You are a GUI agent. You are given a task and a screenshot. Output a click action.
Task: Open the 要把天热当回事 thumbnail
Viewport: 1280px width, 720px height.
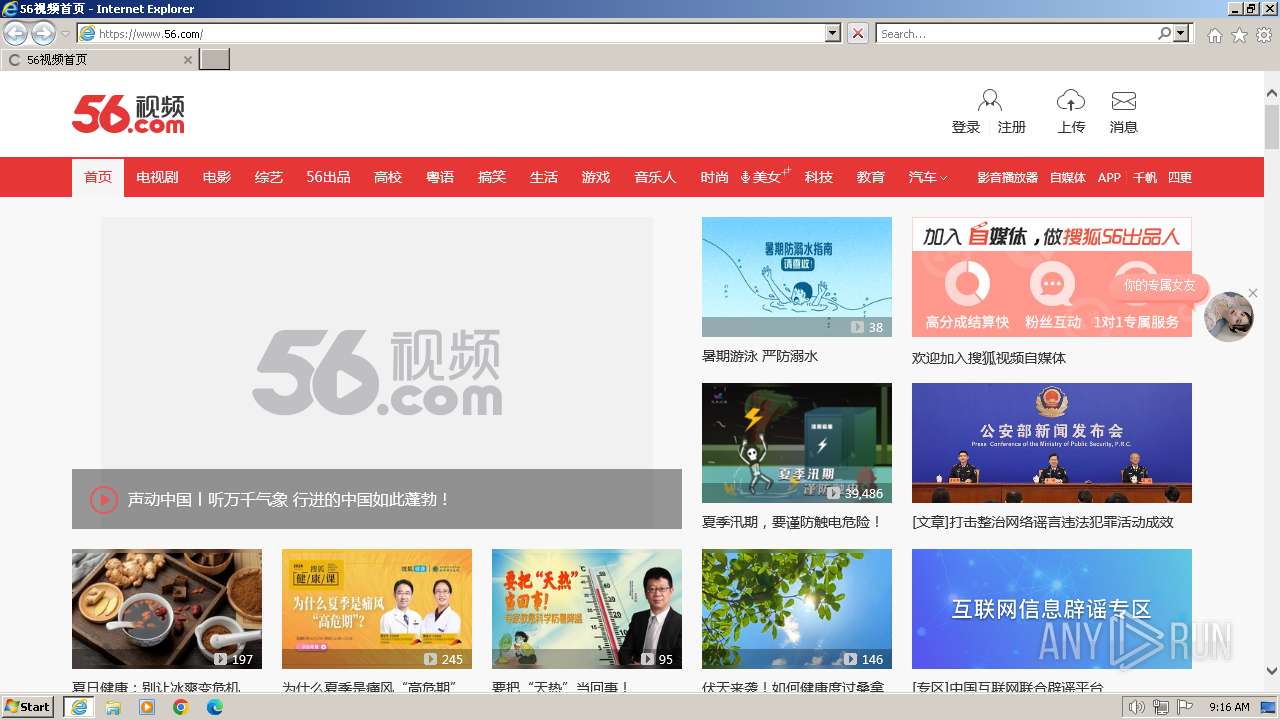587,609
